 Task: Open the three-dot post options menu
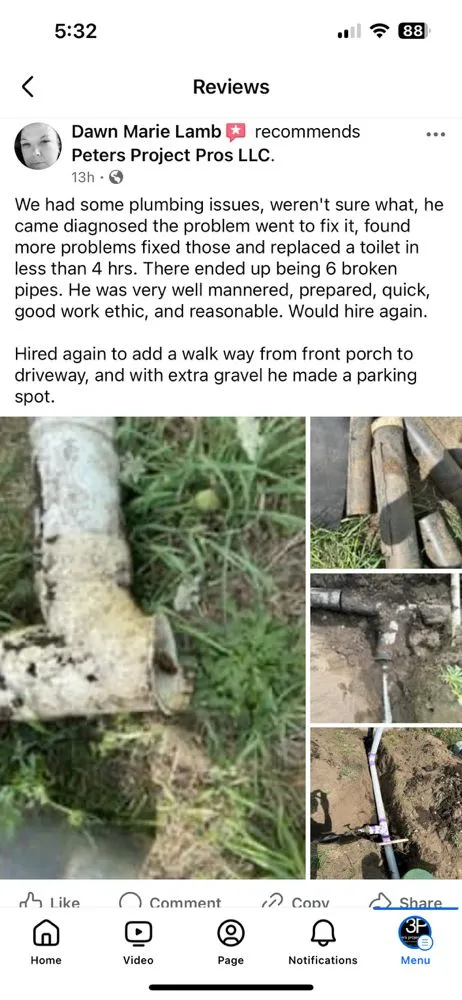[435, 135]
